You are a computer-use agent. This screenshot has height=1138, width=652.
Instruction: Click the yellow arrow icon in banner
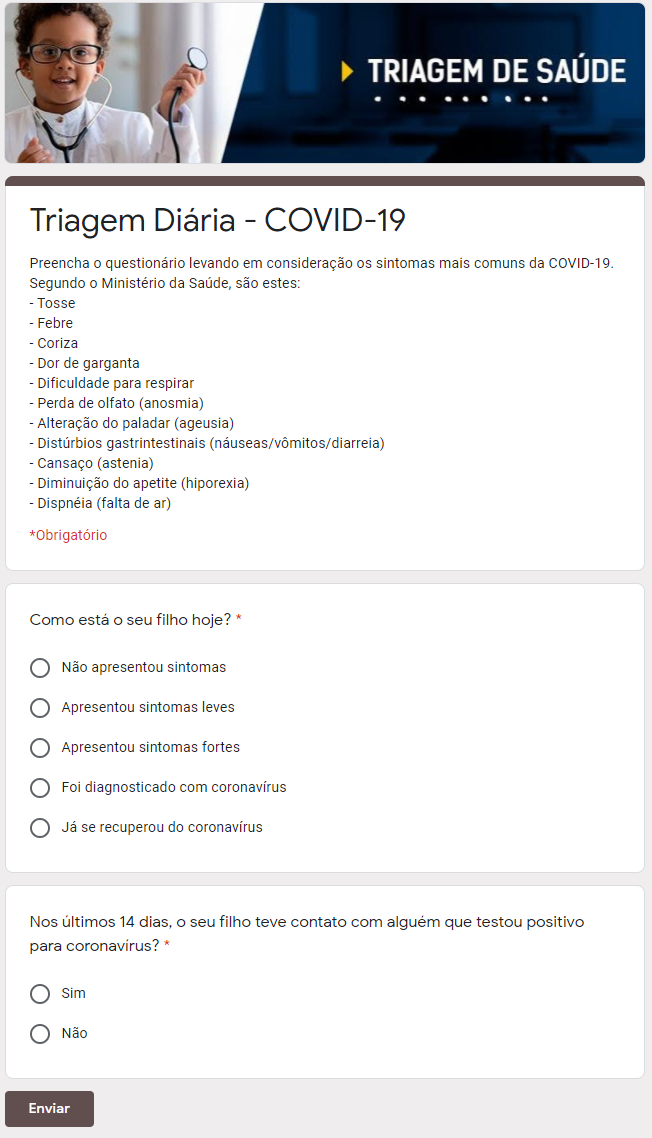pyautogui.click(x=347, y=70)
